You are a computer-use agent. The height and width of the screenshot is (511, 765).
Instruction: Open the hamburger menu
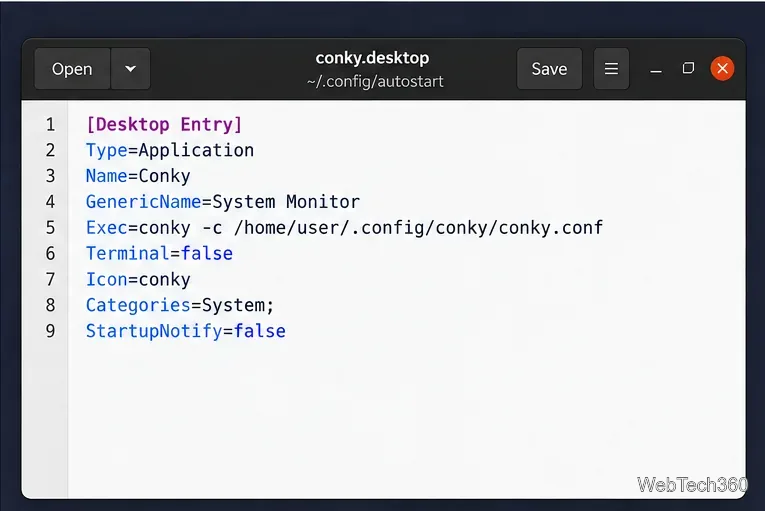point(611,69)
